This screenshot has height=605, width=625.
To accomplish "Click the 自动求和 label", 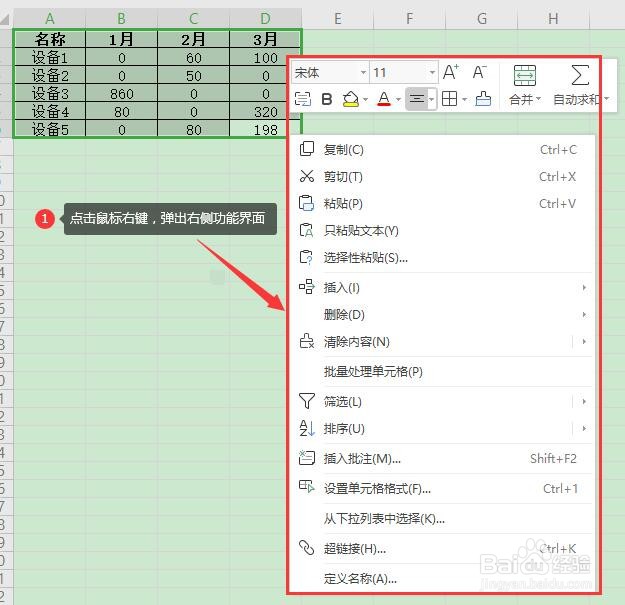I will pyautogui.click(x=576, y=99).
